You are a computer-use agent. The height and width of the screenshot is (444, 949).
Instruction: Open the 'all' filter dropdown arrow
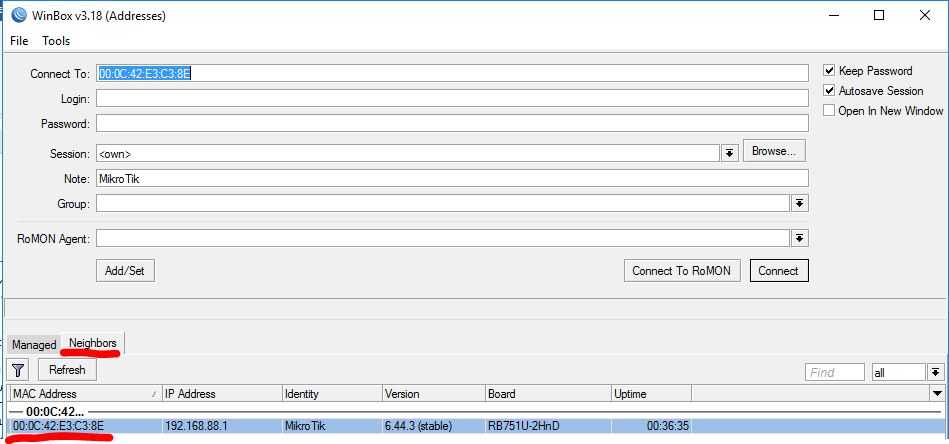[x=936, y=372]
